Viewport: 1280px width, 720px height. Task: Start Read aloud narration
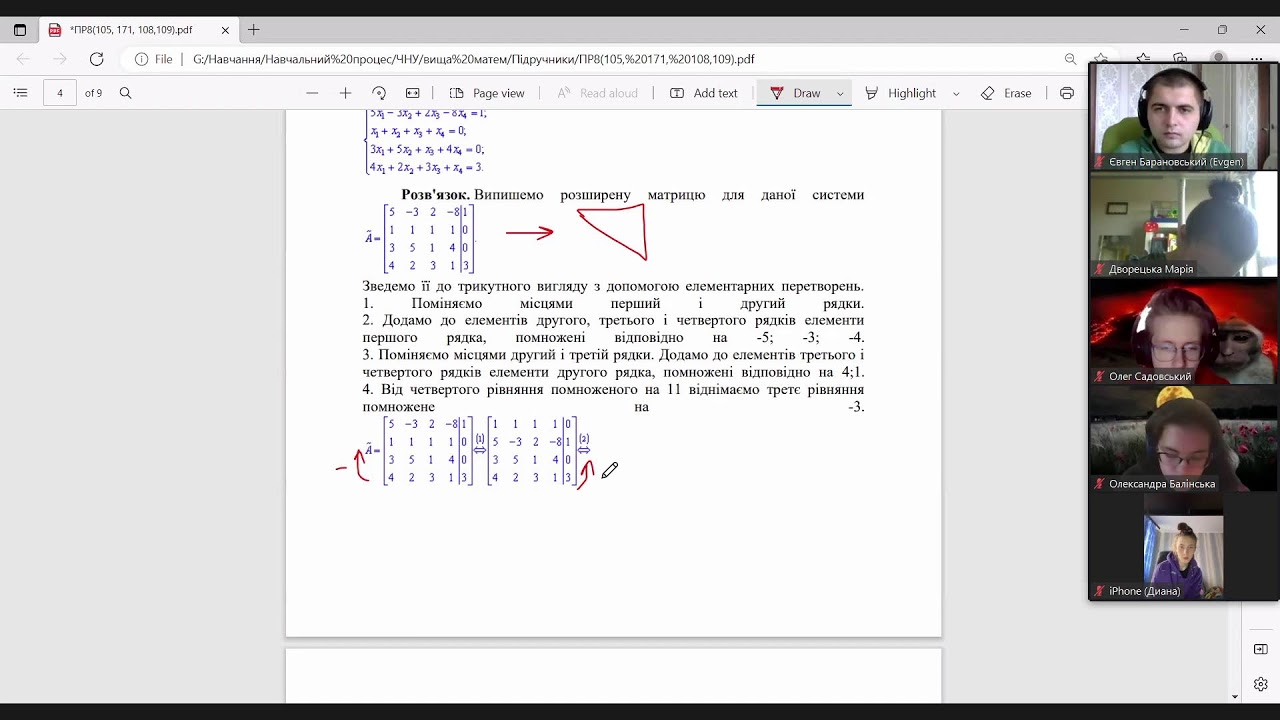click(x=597, y=93)
